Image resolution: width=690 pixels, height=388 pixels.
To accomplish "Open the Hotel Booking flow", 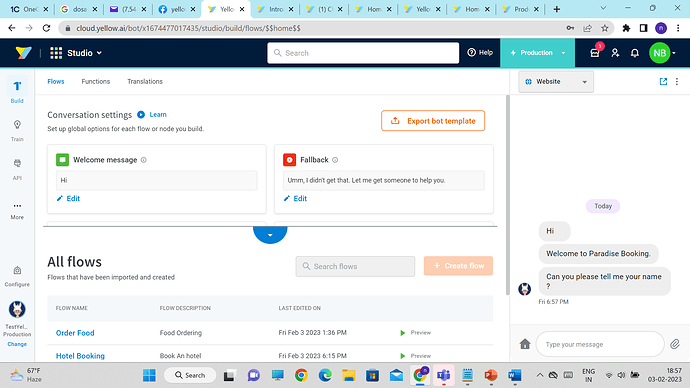I will 80,356.
